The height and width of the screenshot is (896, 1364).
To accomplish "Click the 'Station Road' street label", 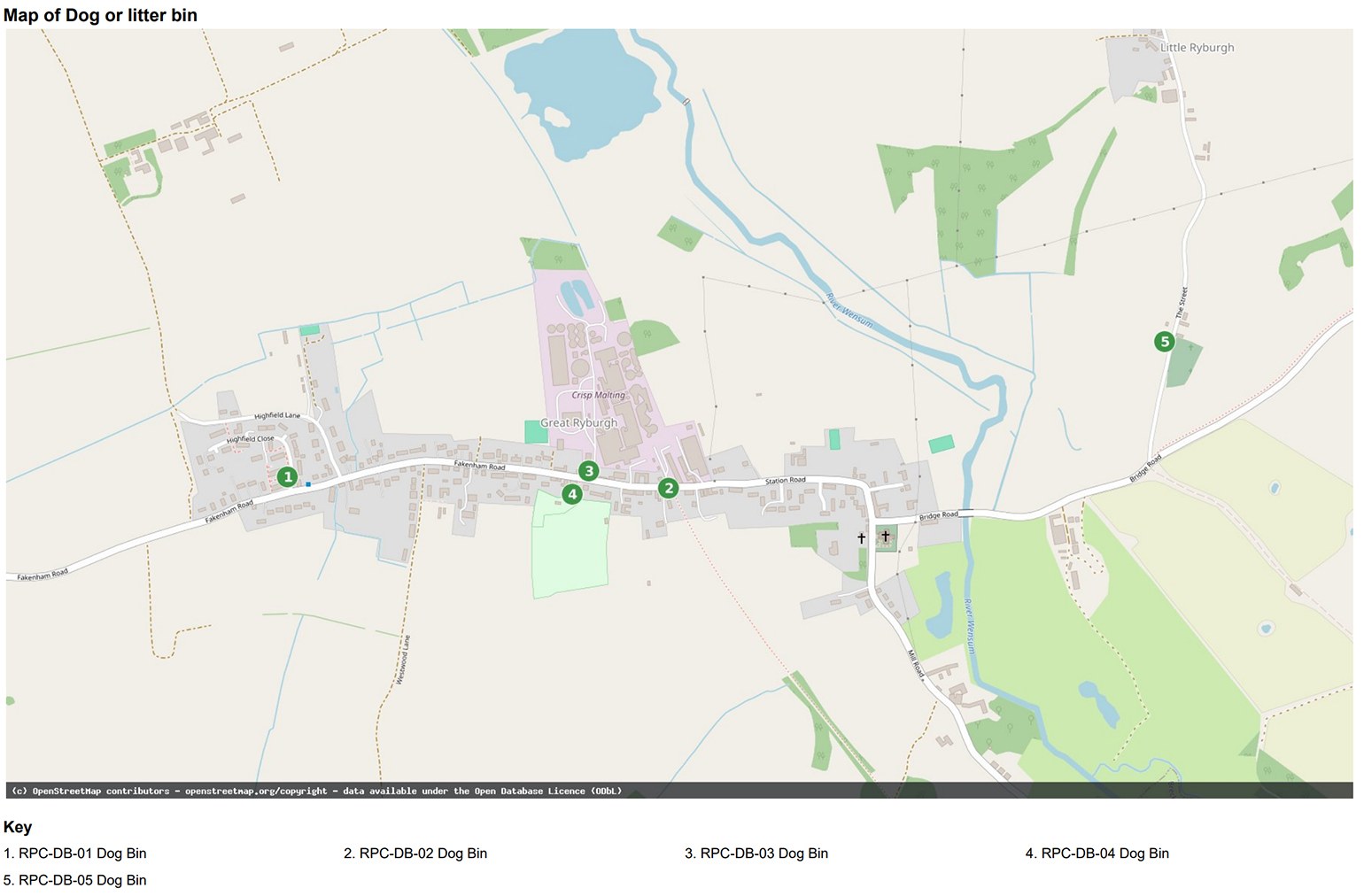I will tap(786, 481).
